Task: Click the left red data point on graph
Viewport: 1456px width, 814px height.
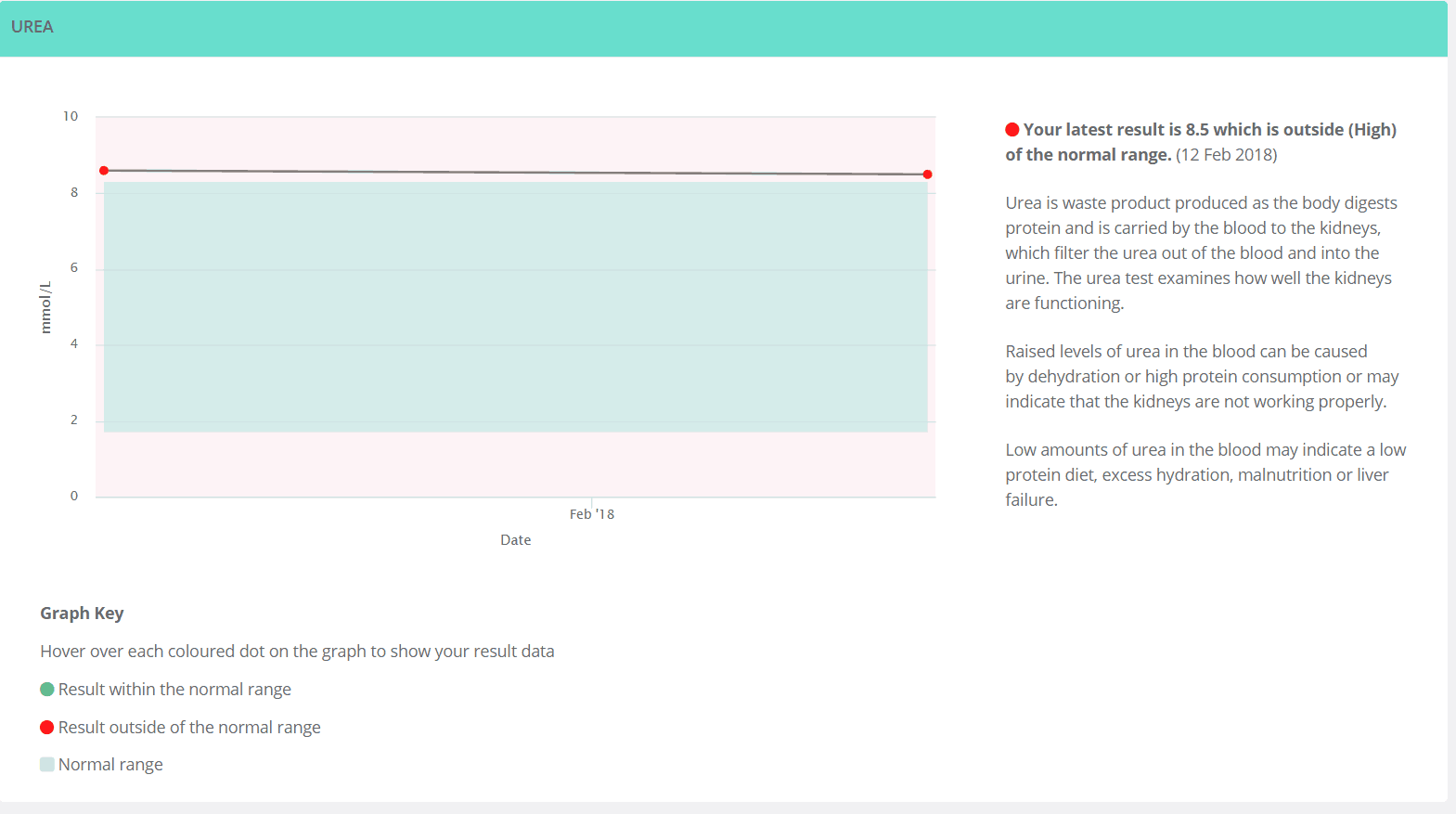Action: pos(104,171)
